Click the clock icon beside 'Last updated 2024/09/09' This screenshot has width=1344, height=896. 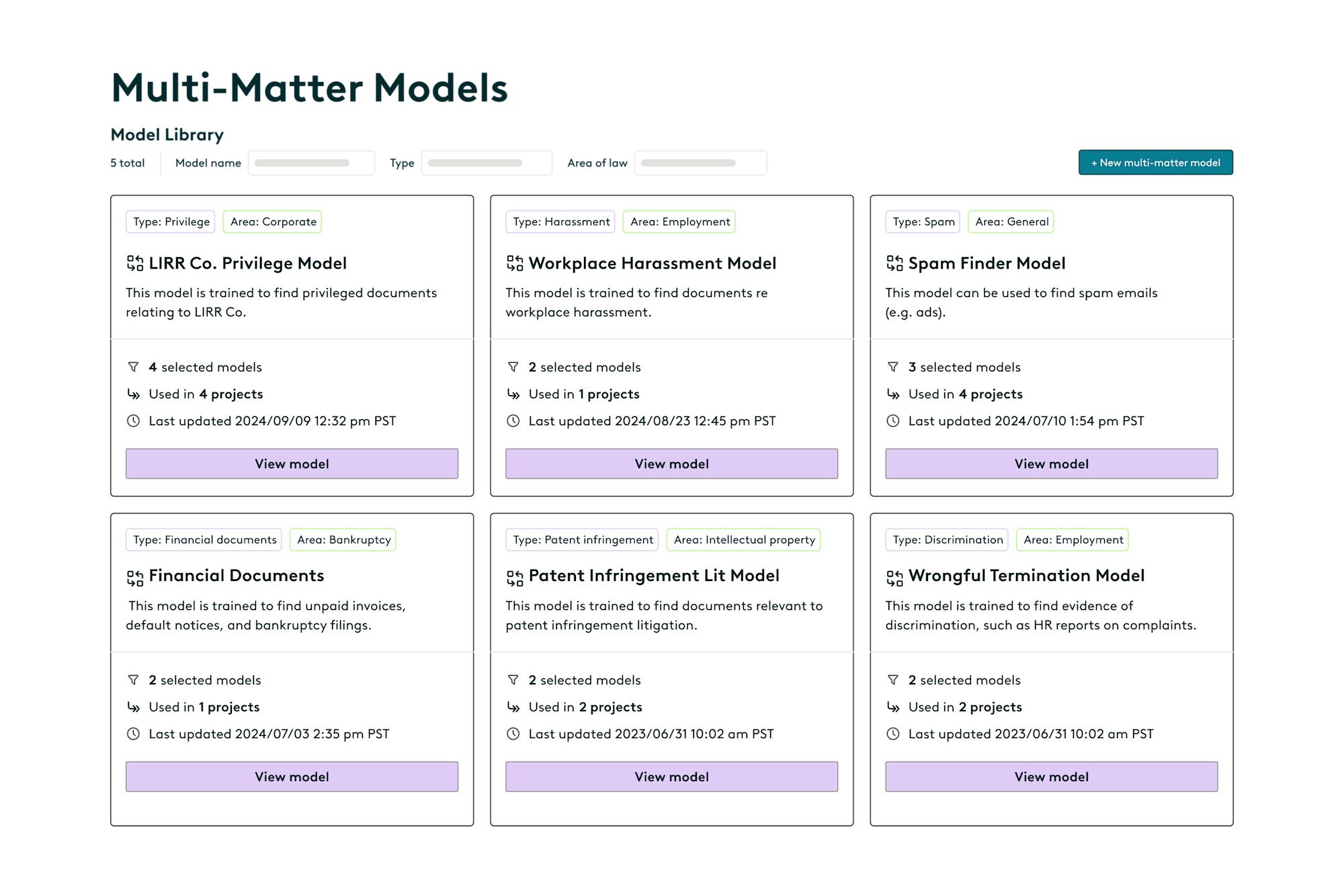point(133,421)
